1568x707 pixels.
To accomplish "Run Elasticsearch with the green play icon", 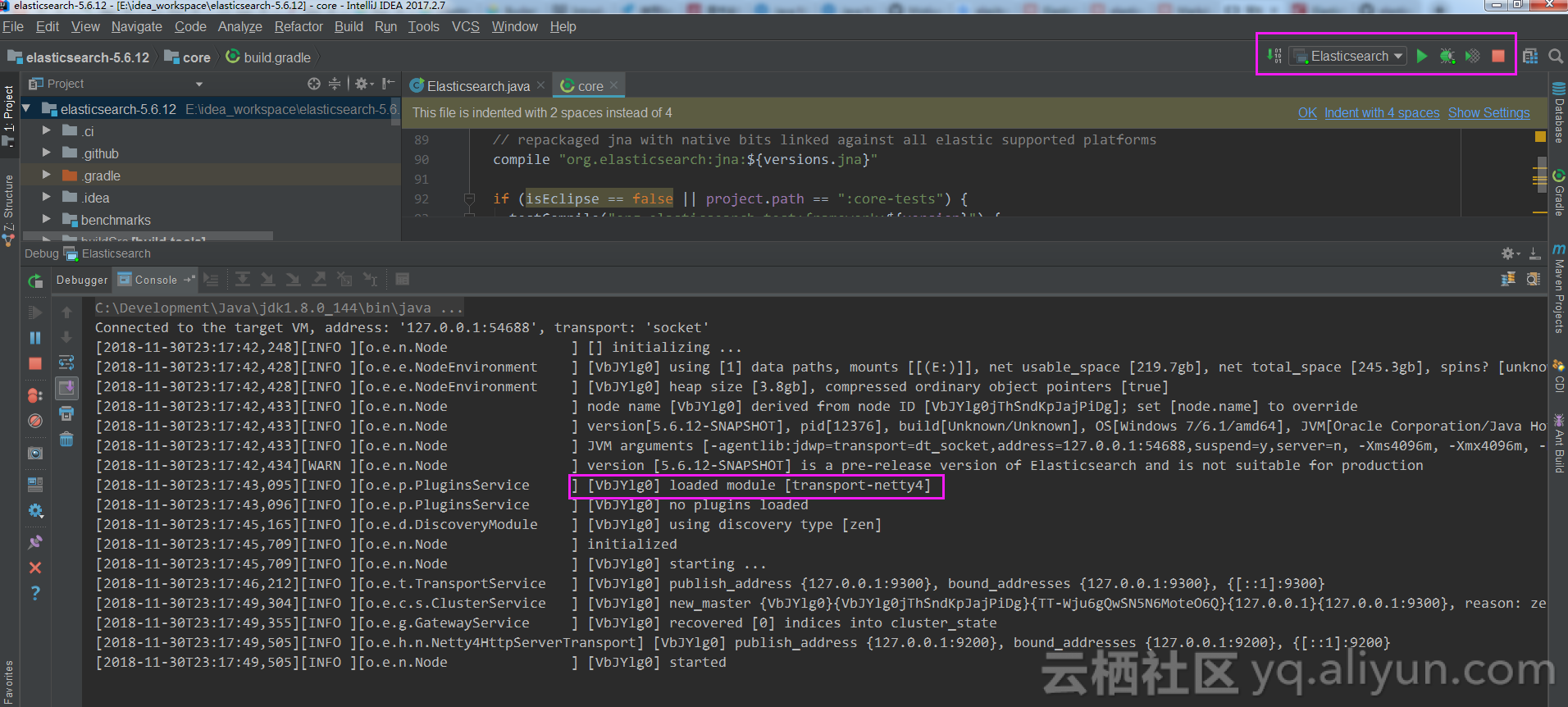I will pos(1422,56).
